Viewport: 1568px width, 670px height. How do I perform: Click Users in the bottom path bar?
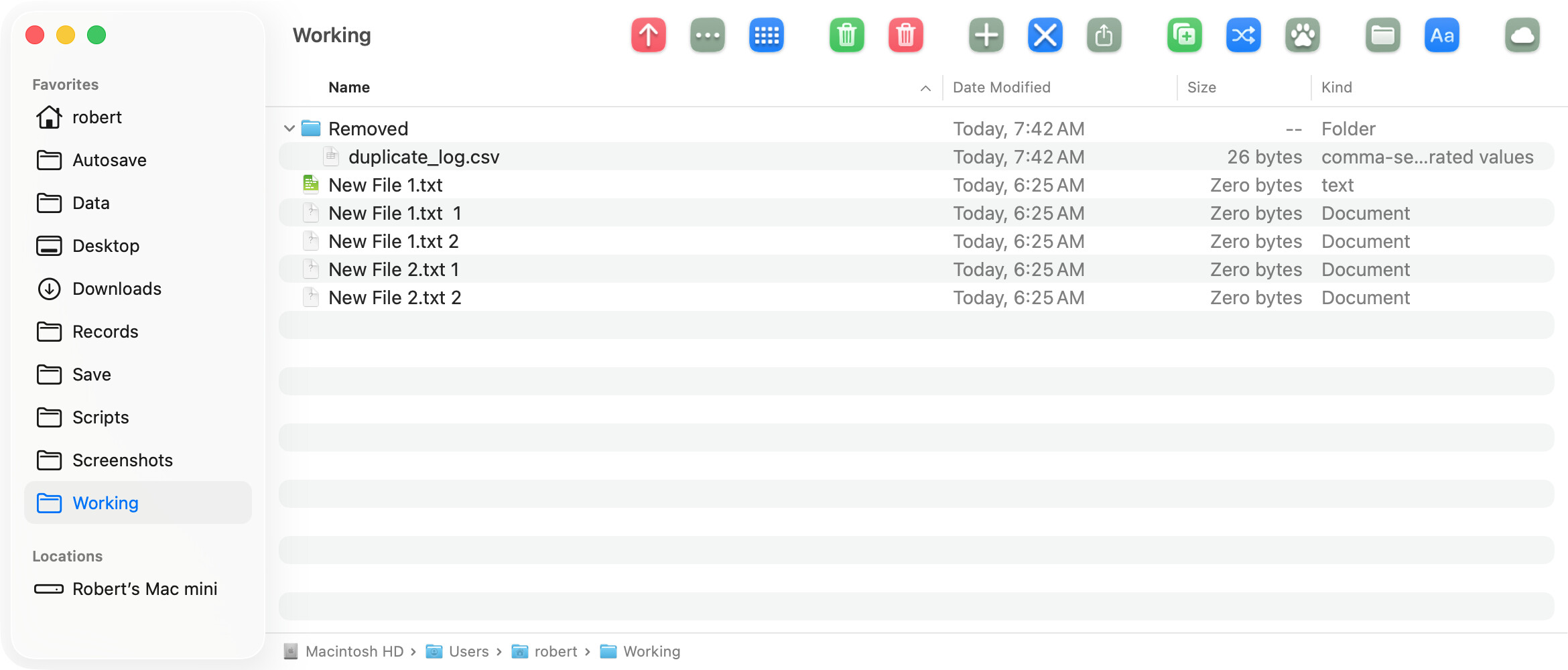(468, 651)
